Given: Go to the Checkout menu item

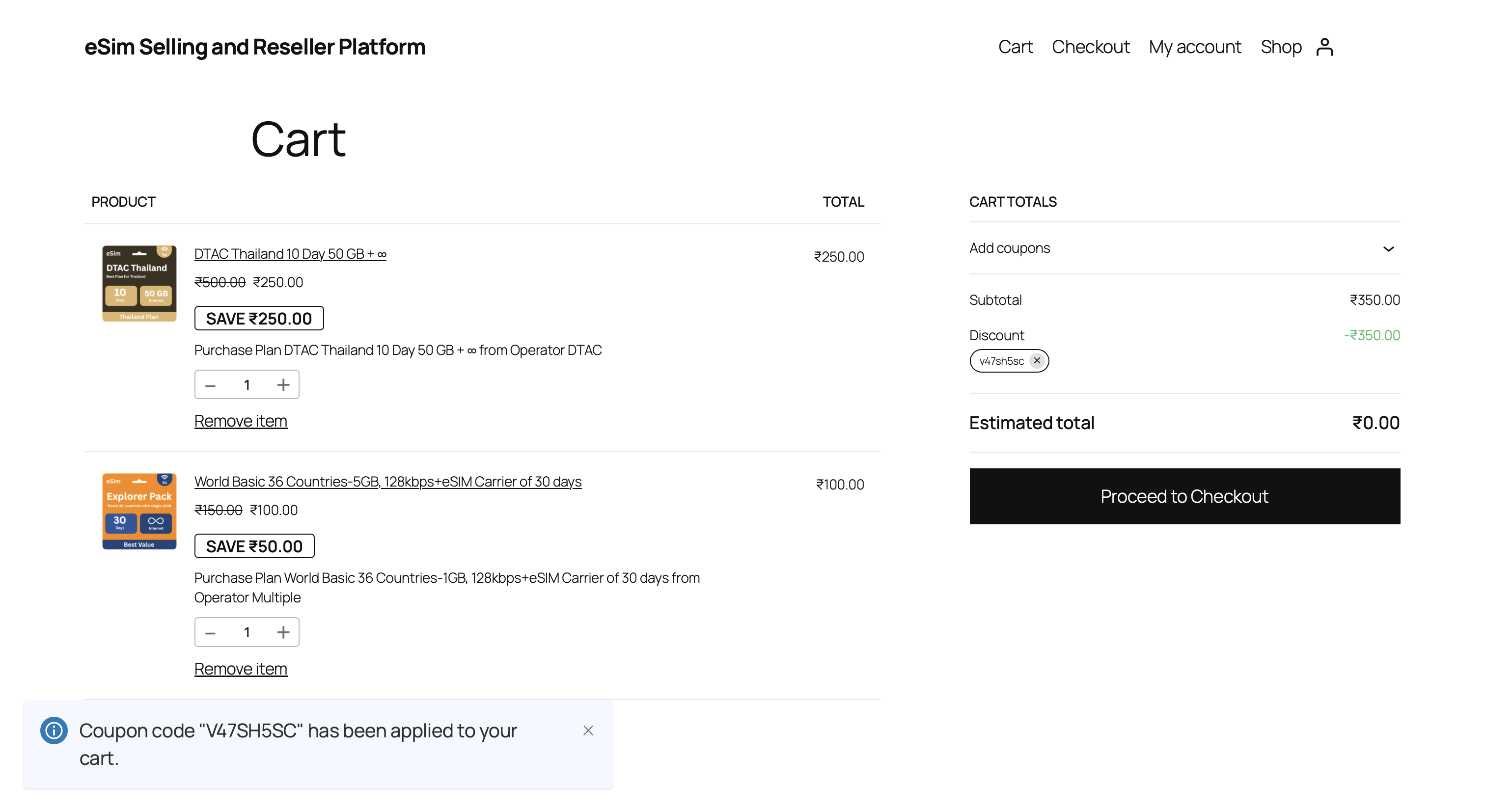Looking at the screenshot, I should coord(1091,47).
